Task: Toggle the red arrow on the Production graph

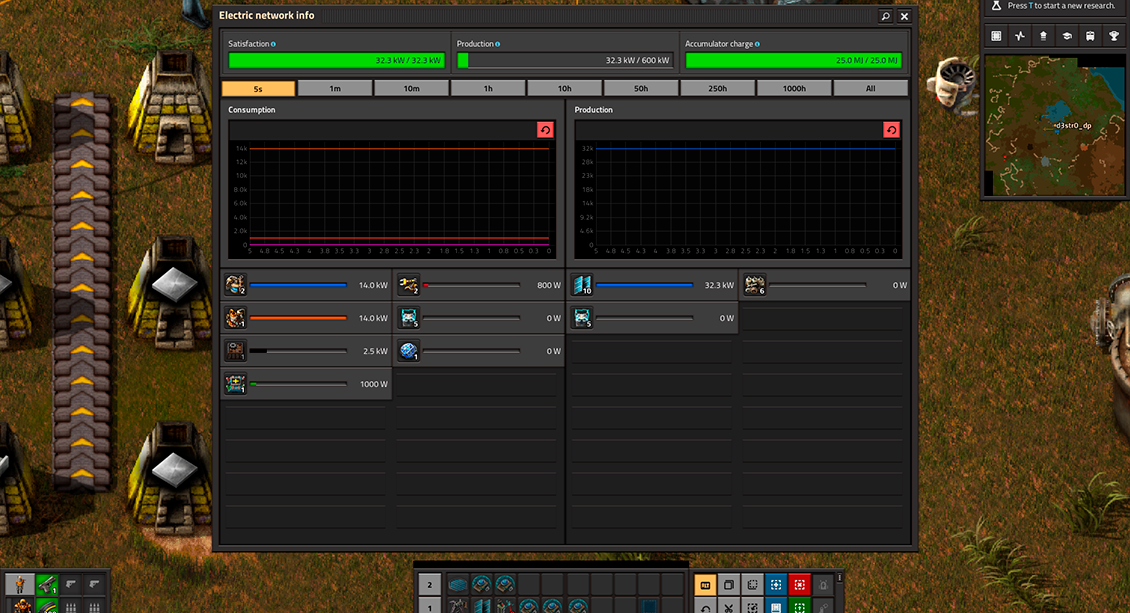Action: 890,129
